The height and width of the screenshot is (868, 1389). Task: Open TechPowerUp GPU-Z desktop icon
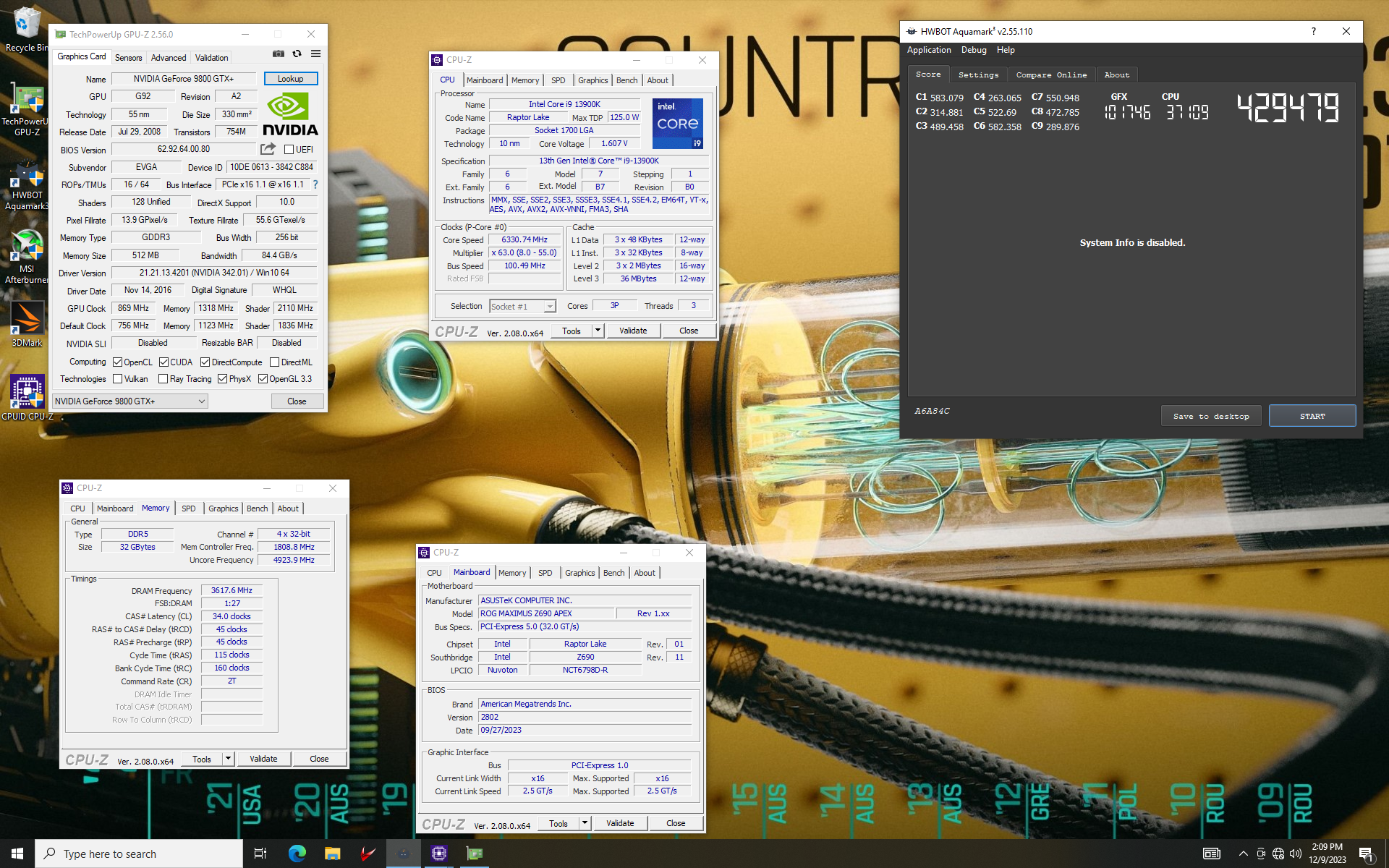(27, 110)
